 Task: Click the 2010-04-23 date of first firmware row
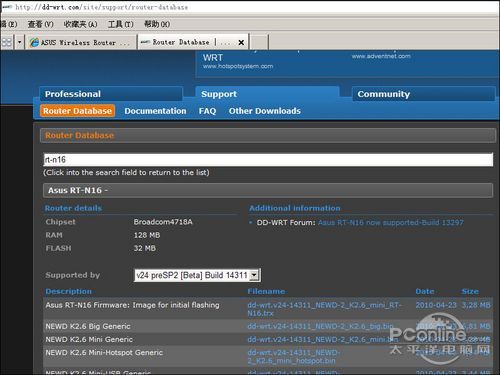436,305
